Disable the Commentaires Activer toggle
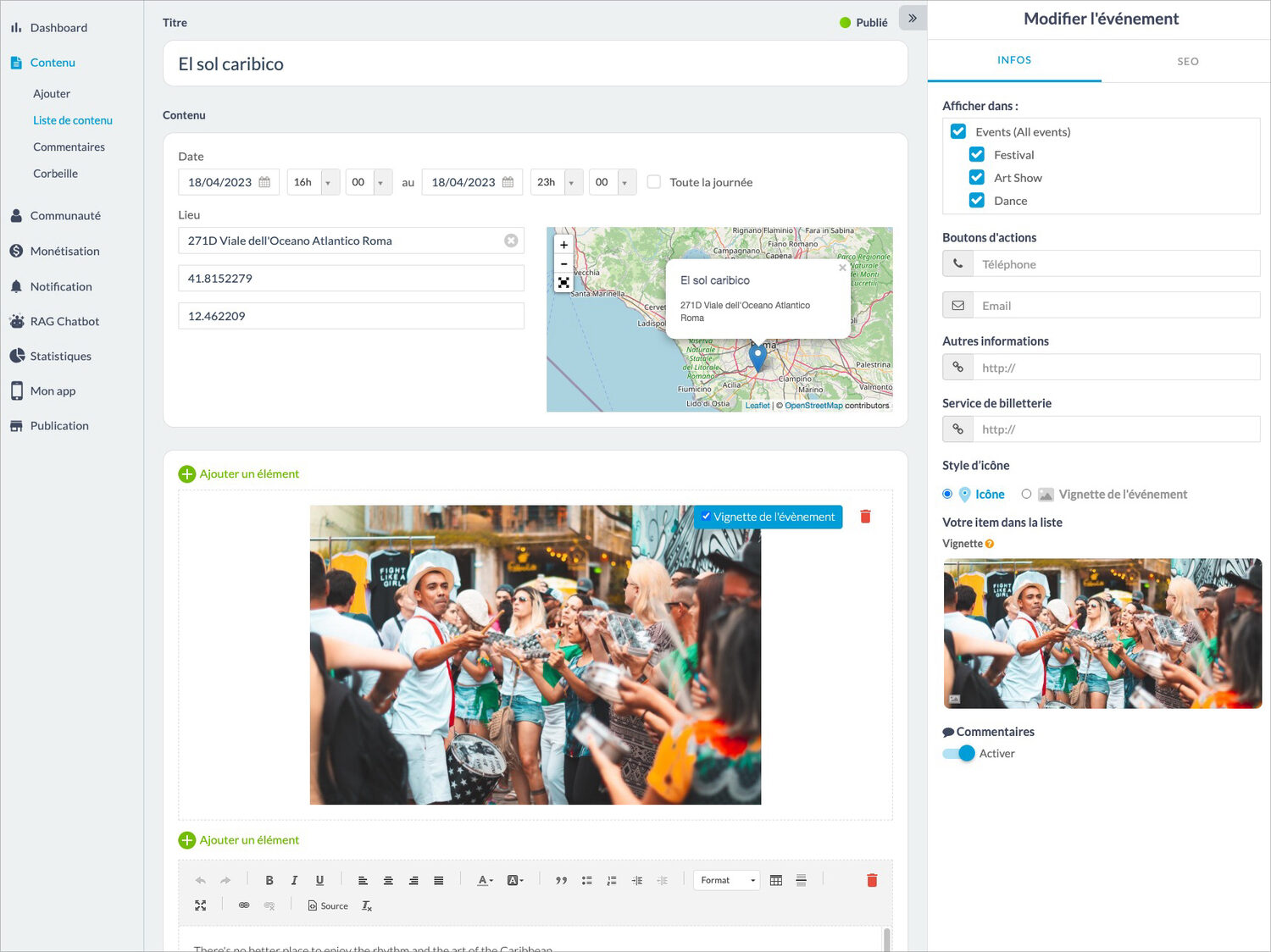This screenshot has height=952, width=1271. 959,753
